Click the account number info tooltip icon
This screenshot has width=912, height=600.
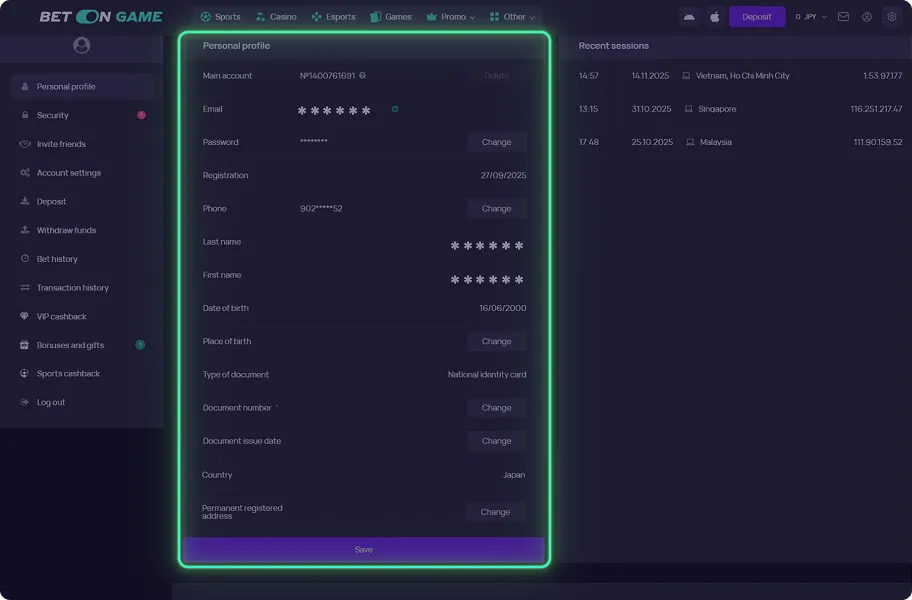point(361,75)
